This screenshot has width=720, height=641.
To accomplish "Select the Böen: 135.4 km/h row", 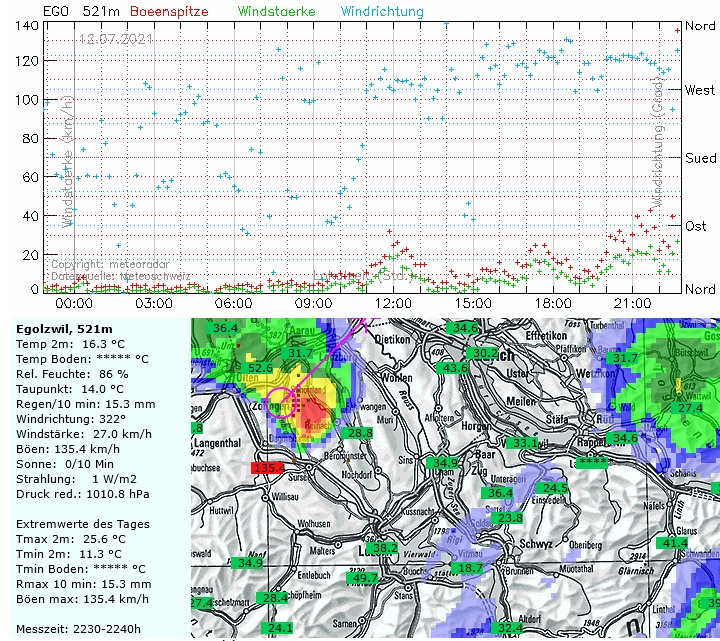I will tap(68, 449).
